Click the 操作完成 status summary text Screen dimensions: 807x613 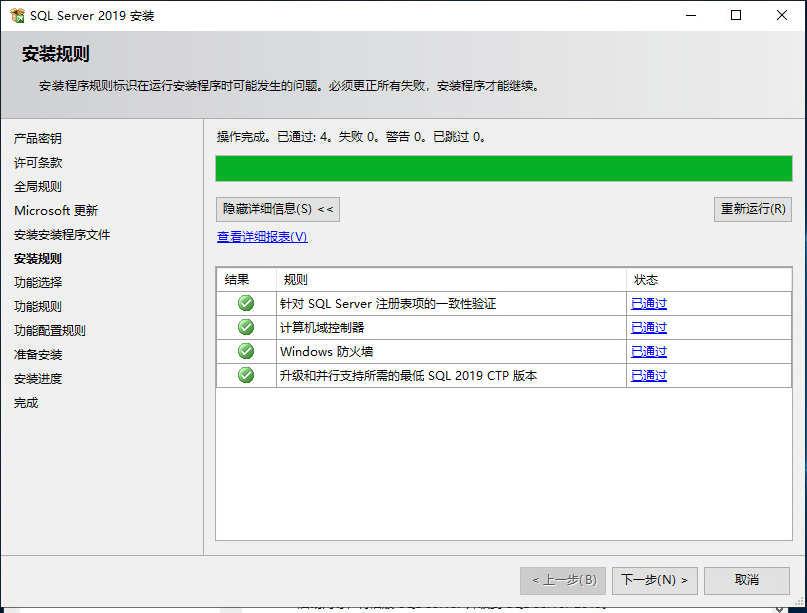[351, 137]
